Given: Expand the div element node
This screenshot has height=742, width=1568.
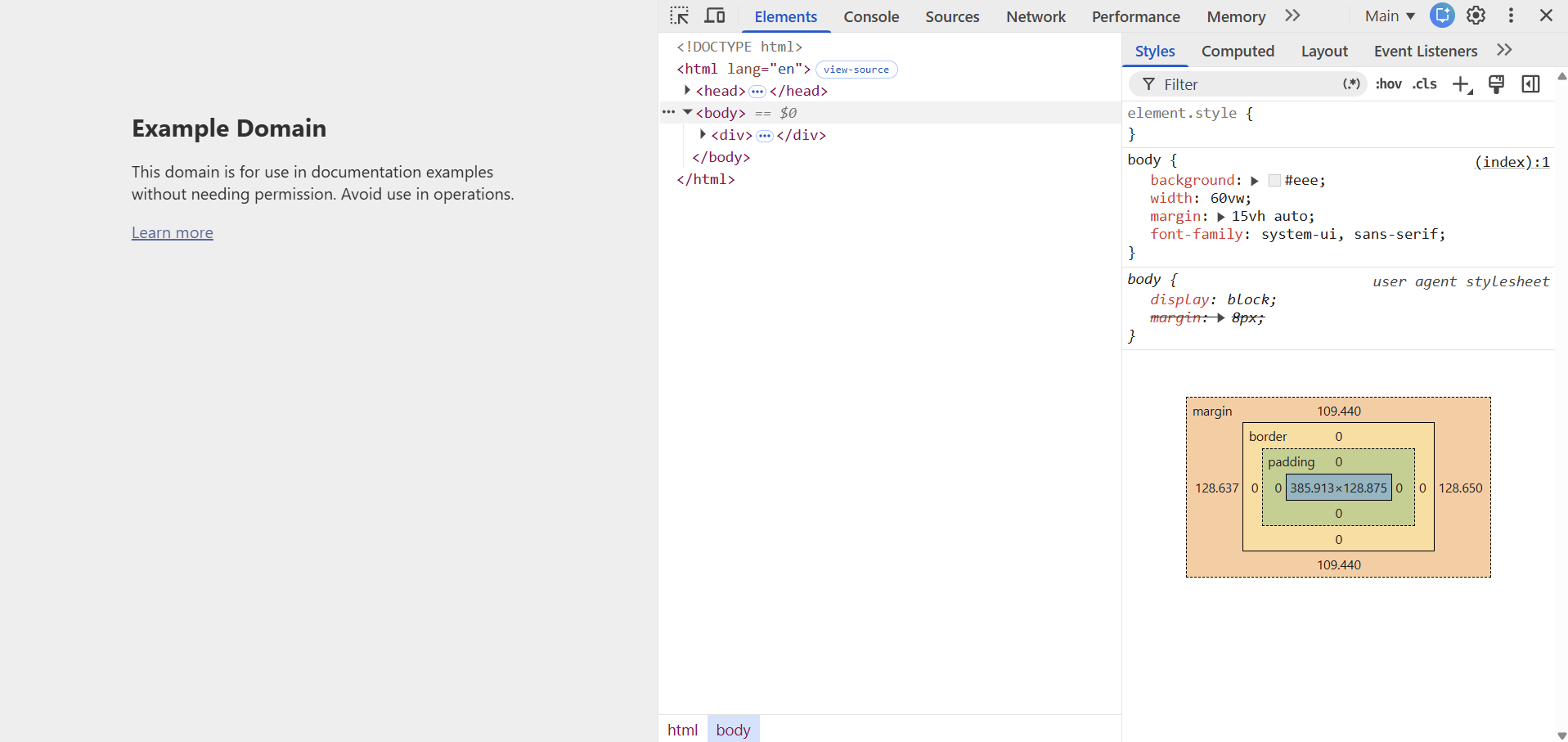Looking at the screenshot, I should (x=703, y=134).
